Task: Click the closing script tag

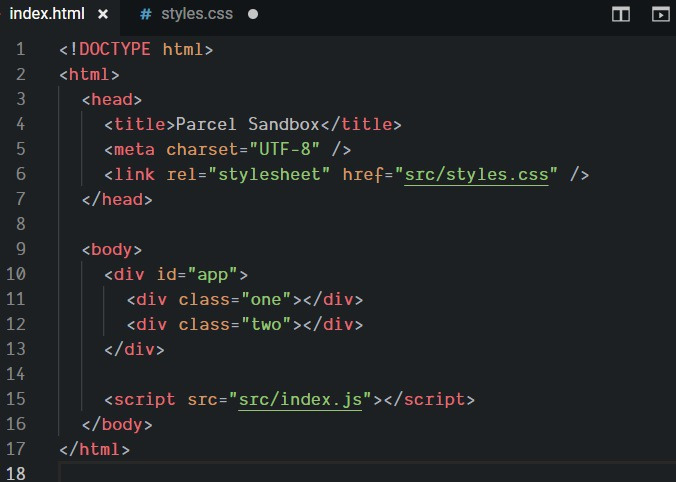Action: 429,400
